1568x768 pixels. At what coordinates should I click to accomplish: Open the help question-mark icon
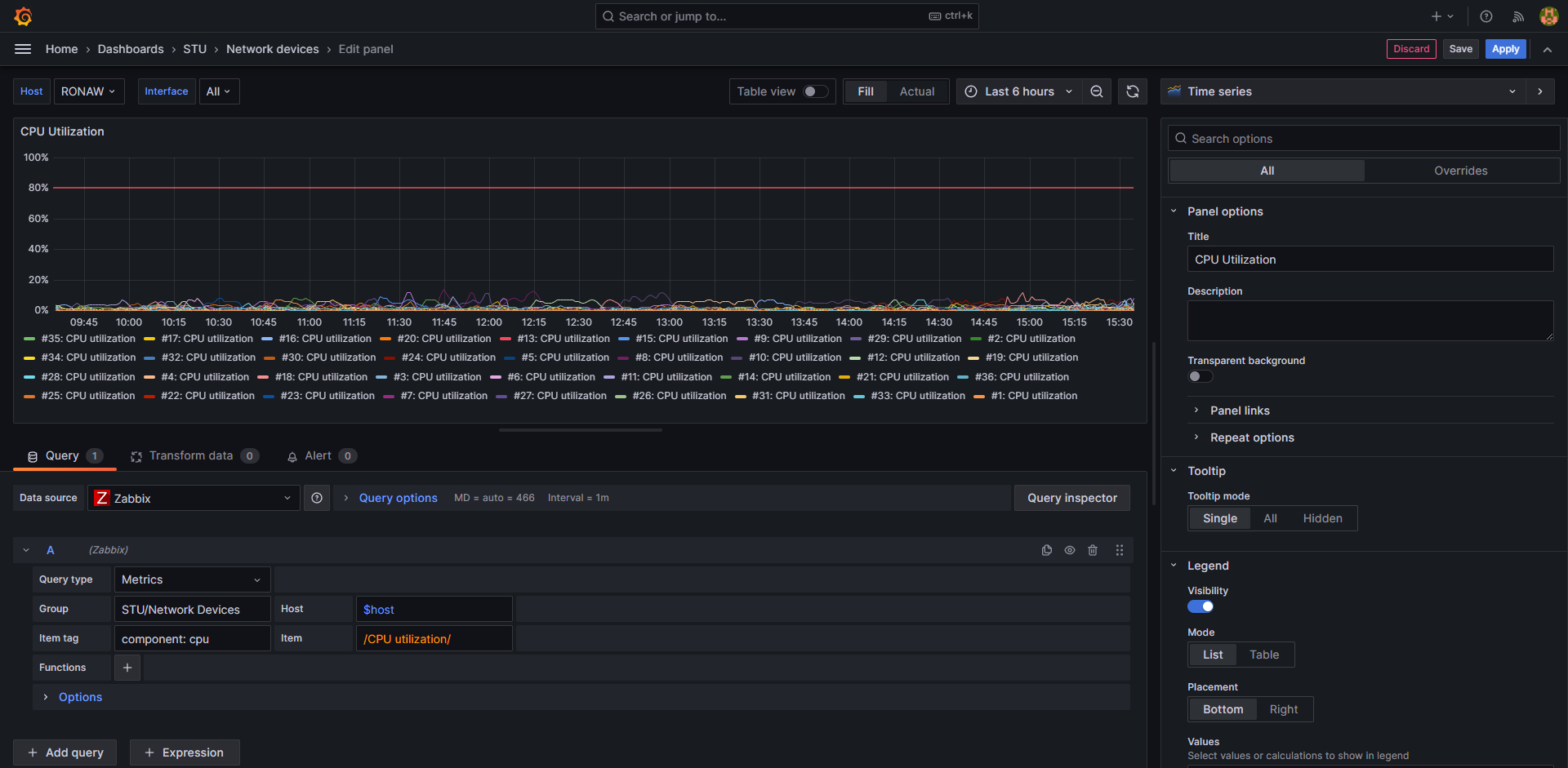(1486, 16)
